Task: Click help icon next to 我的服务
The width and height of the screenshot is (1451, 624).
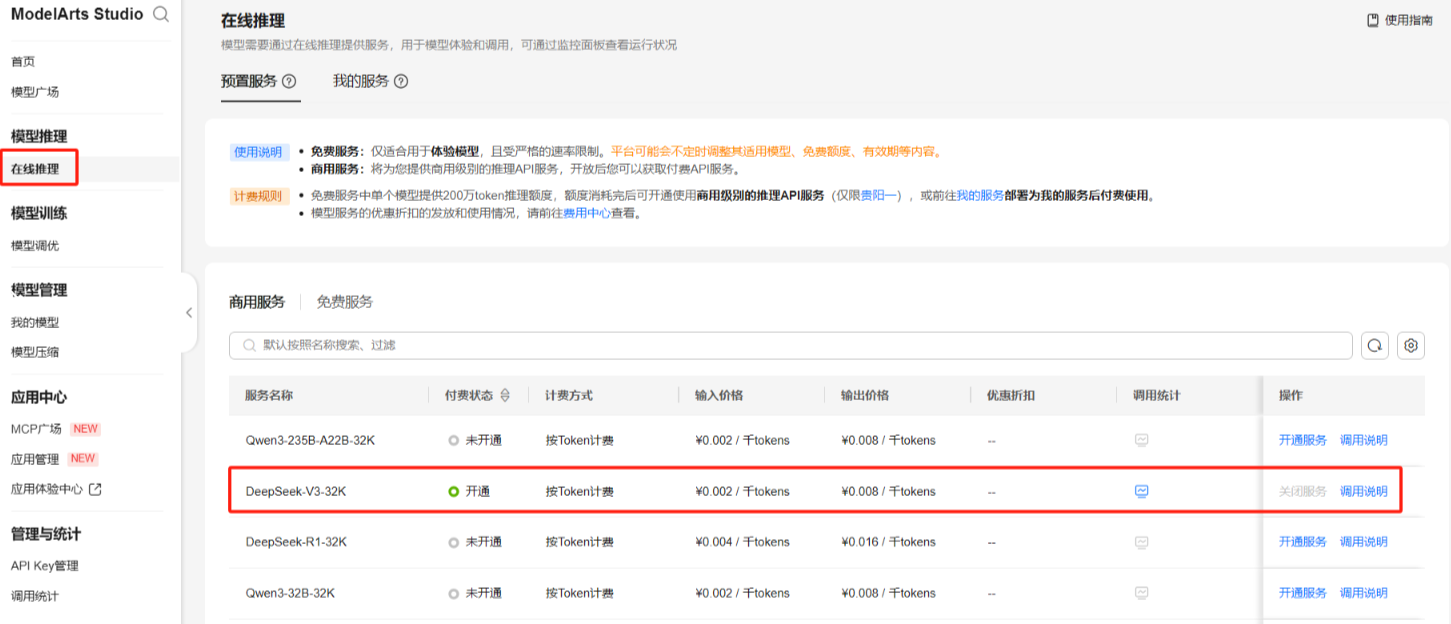Action: [x=401, y=81]
